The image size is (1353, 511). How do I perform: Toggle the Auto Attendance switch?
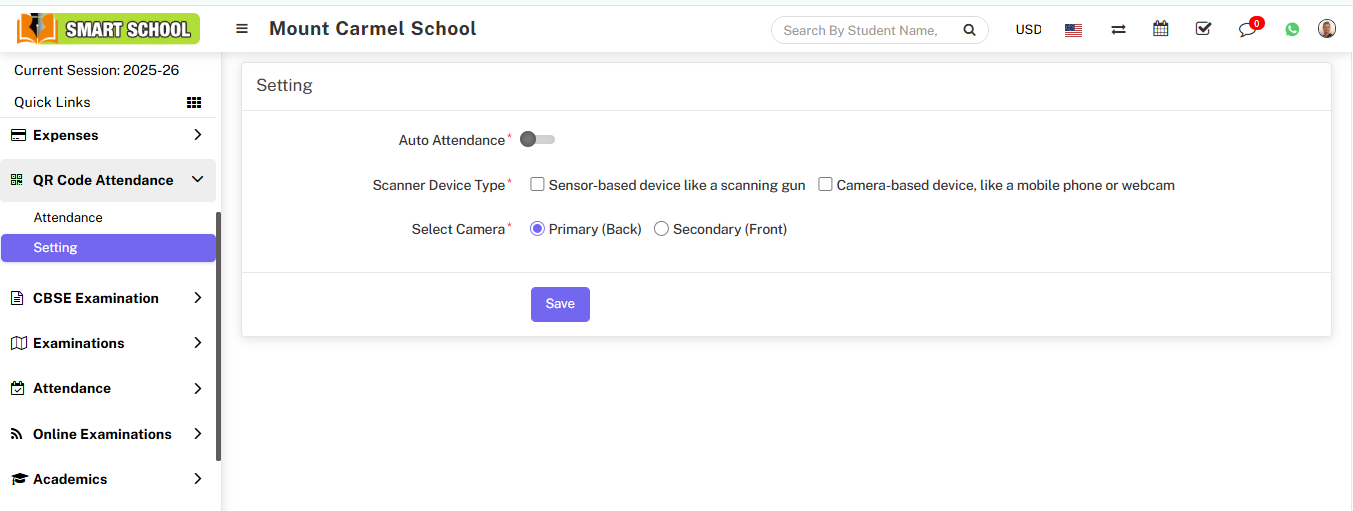click(537, 140)
